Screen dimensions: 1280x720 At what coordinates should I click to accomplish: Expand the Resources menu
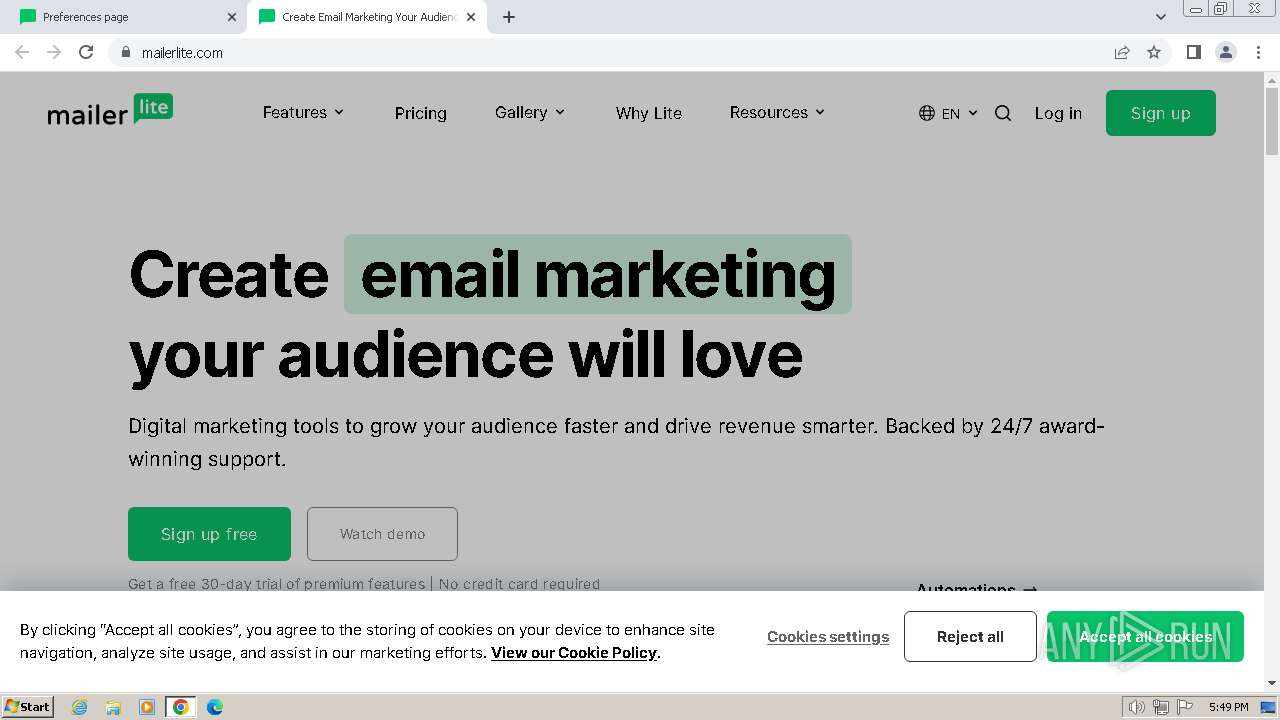777,113
